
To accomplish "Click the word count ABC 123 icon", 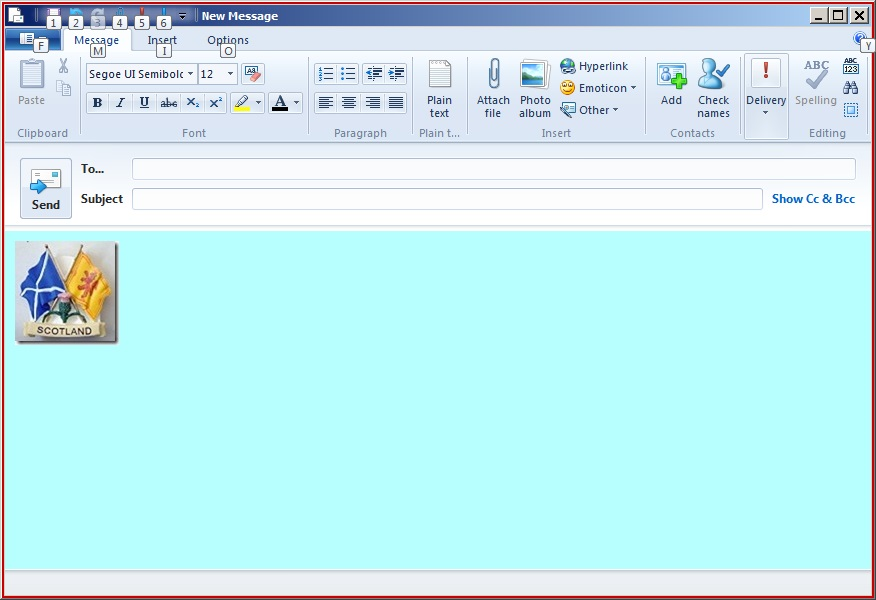I will click(x=850, y=66).
